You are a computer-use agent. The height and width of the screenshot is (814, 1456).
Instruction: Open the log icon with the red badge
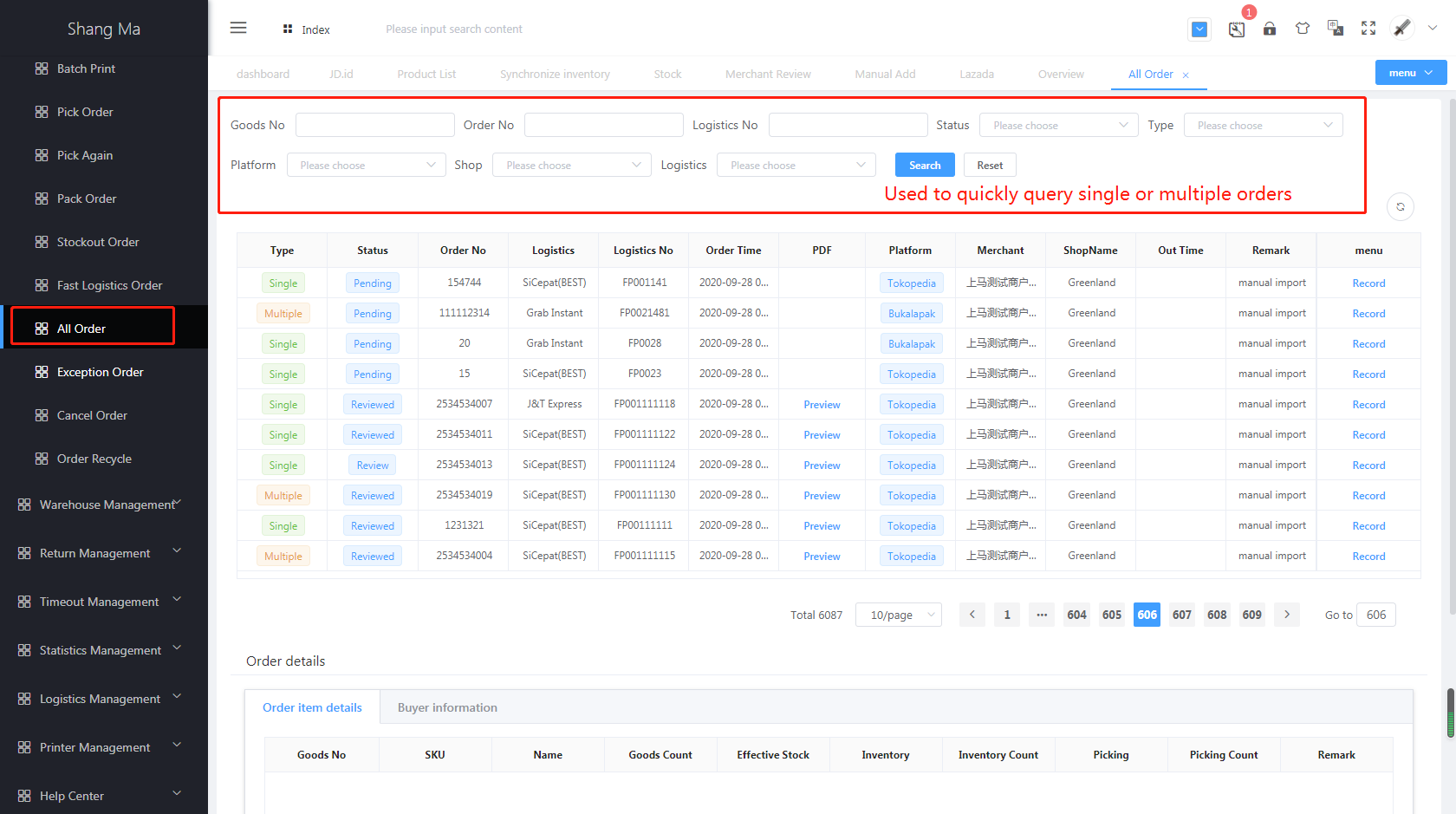pos(1237,29)
